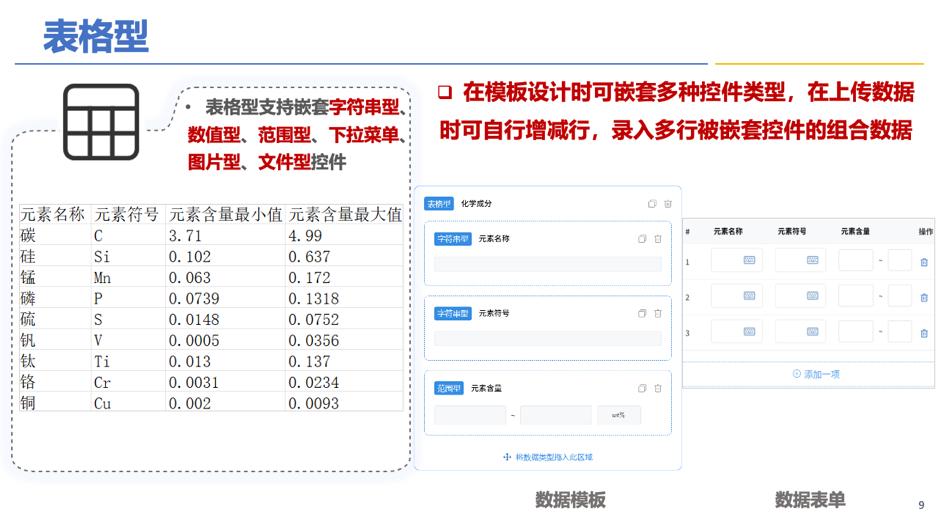Copy the 元素符号 string field
Viewport: 939px width, 528px height.
[x=642, y=313]
